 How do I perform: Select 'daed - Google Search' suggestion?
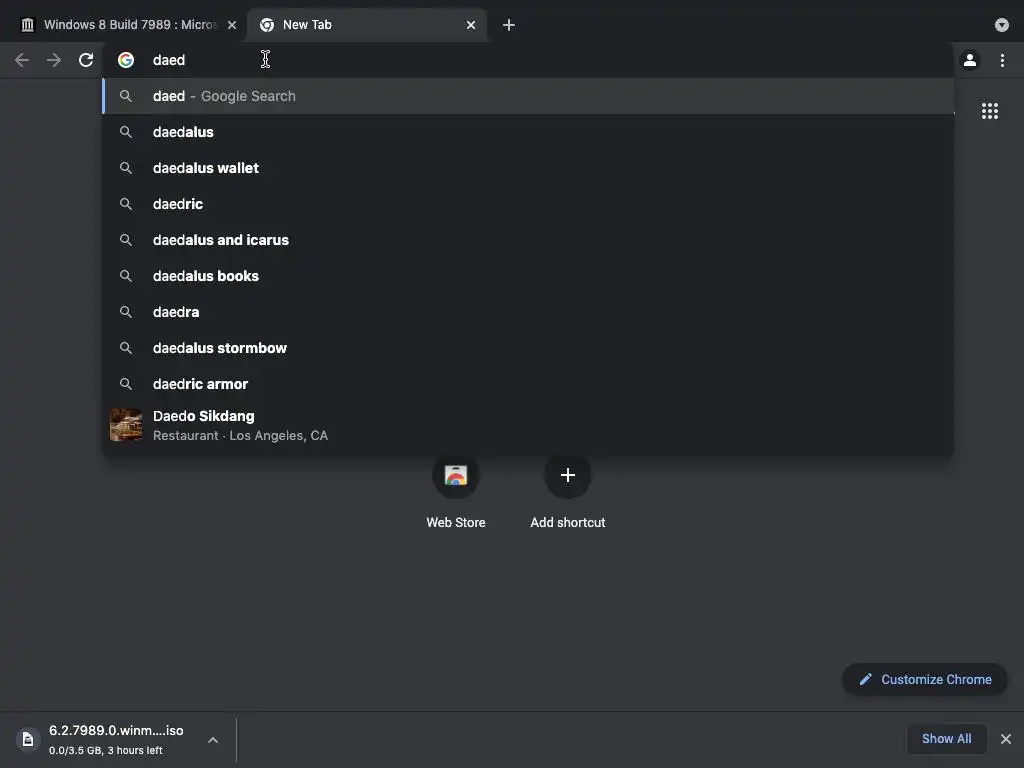(x=528, y=96)
